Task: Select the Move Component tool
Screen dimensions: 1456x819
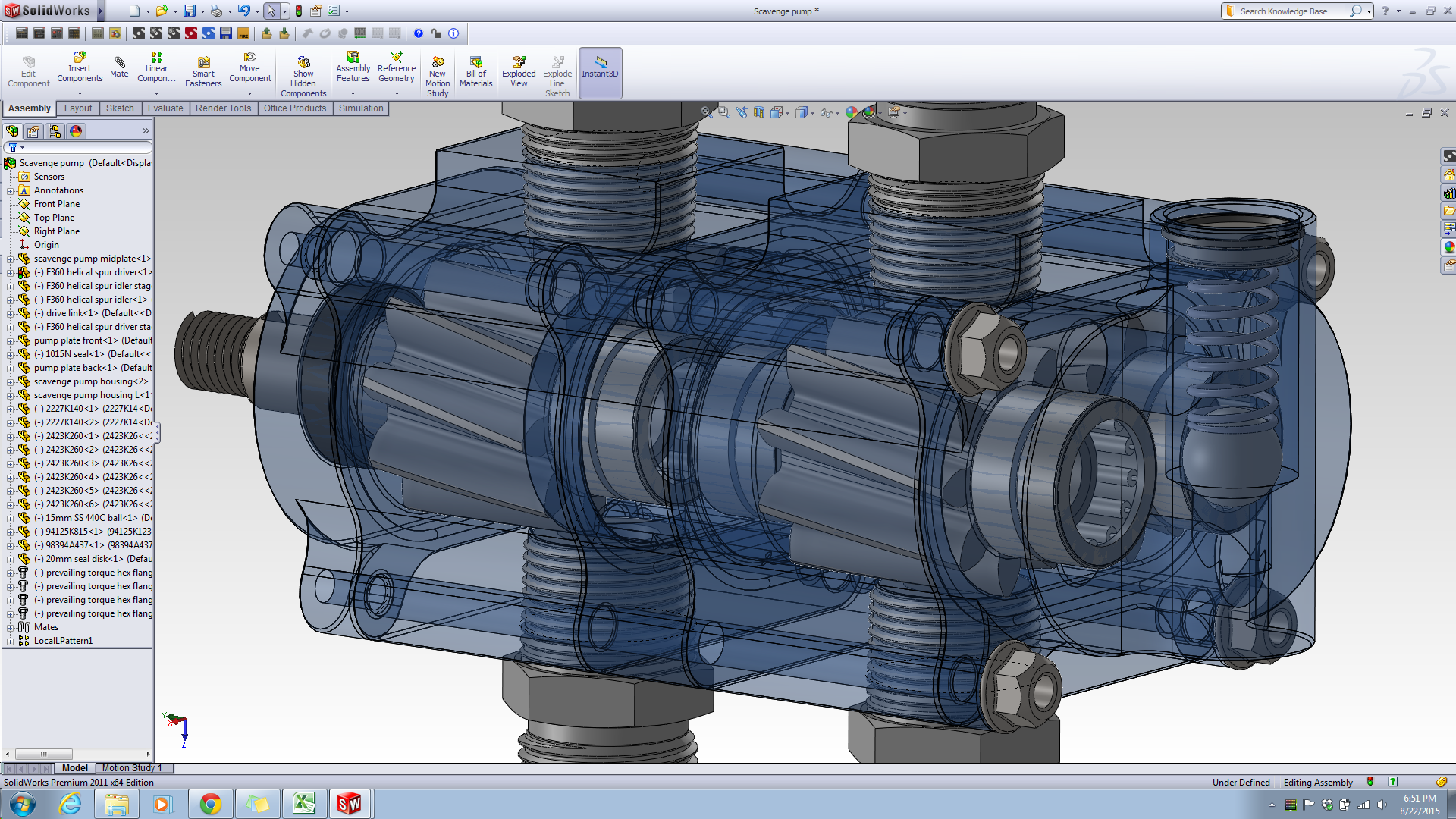Action: pyautogui.click(x=249, y=67)
